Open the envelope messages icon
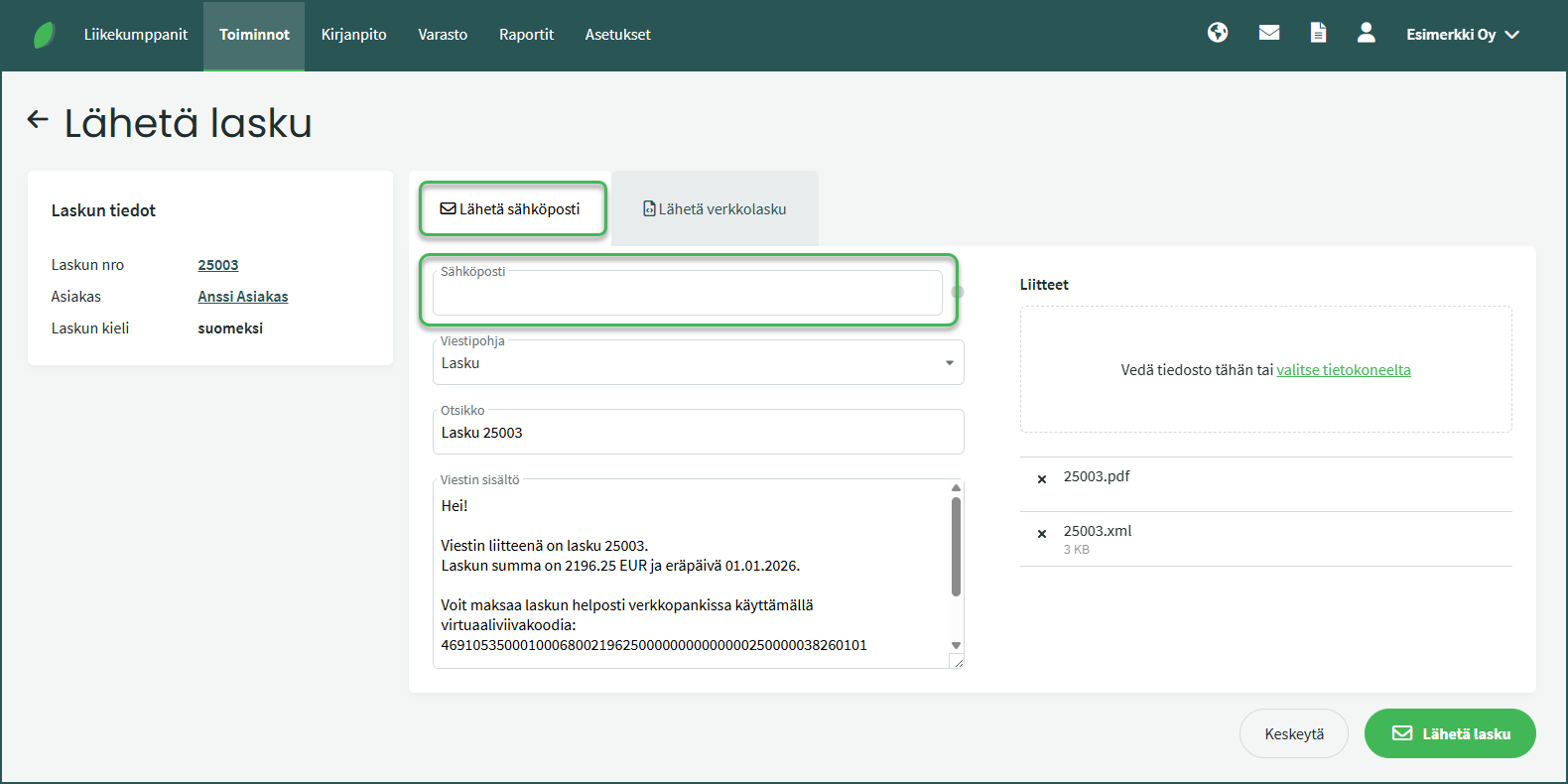 (x=1268, y=33)
